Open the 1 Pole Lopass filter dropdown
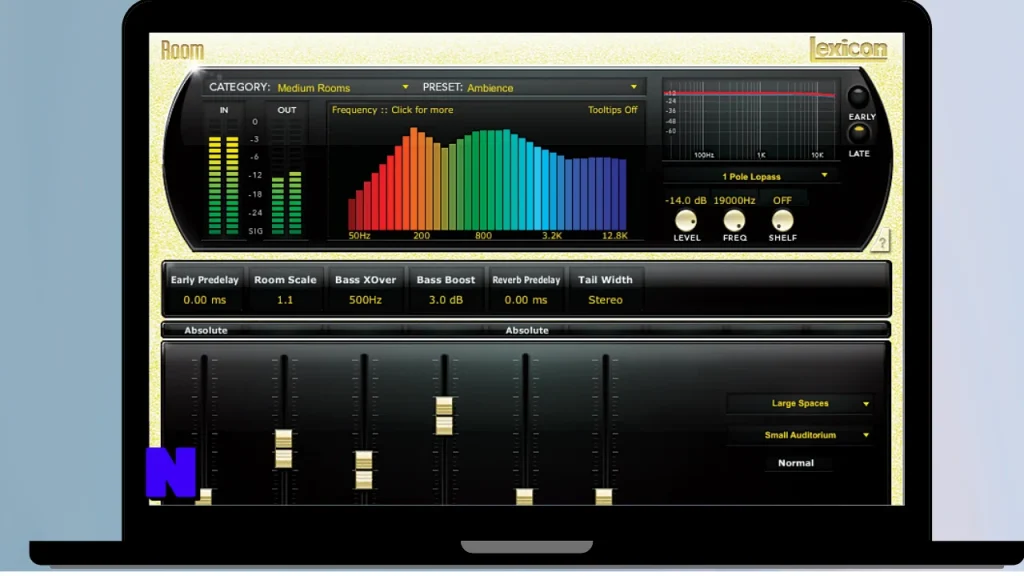This screenshot has width=1024, height=576. click(x=751, y=176)
